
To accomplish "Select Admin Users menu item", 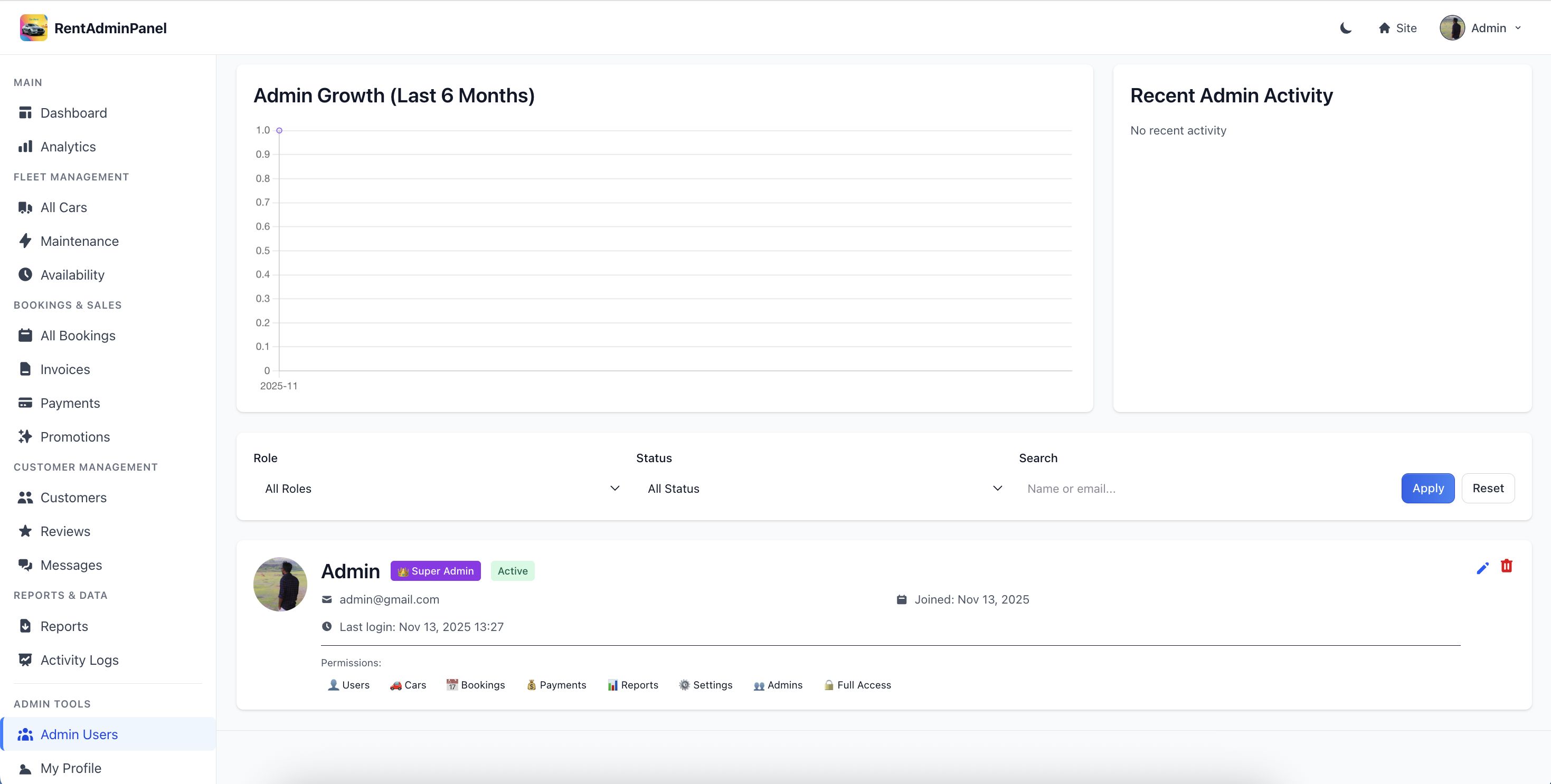I will point(79,734).
